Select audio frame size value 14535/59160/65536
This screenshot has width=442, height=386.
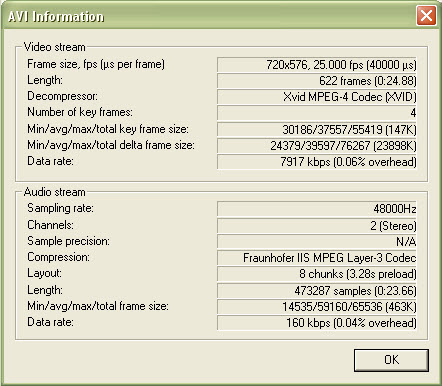click(x=317, y=307)
